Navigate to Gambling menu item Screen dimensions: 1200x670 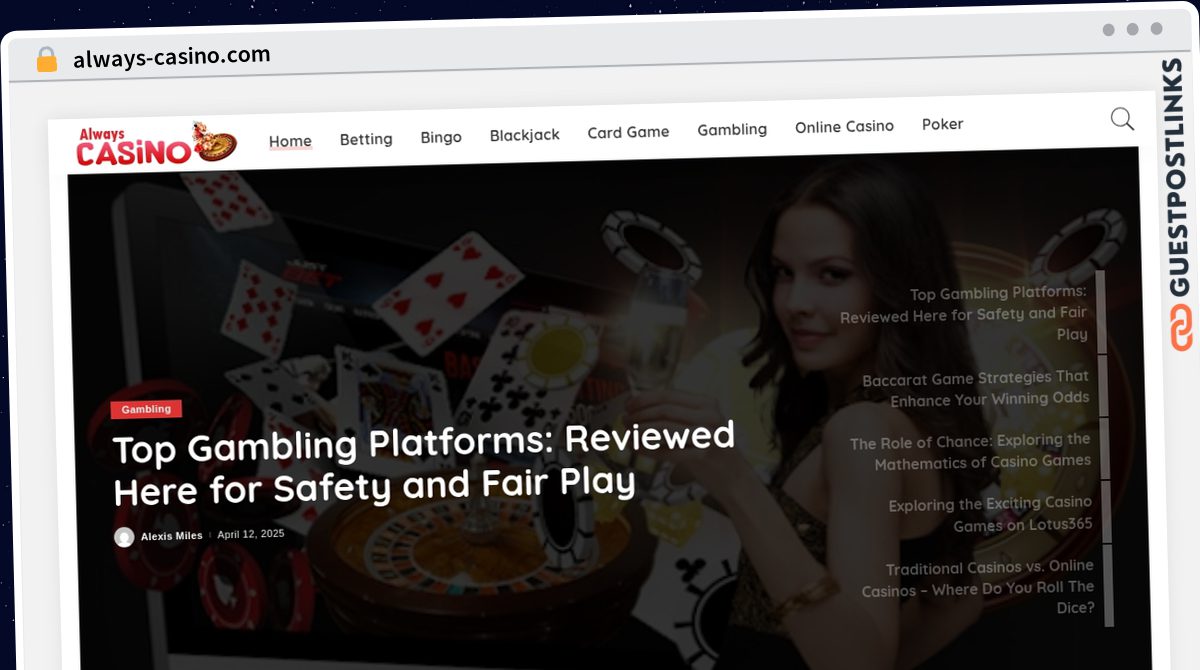(x=732, y=129)
